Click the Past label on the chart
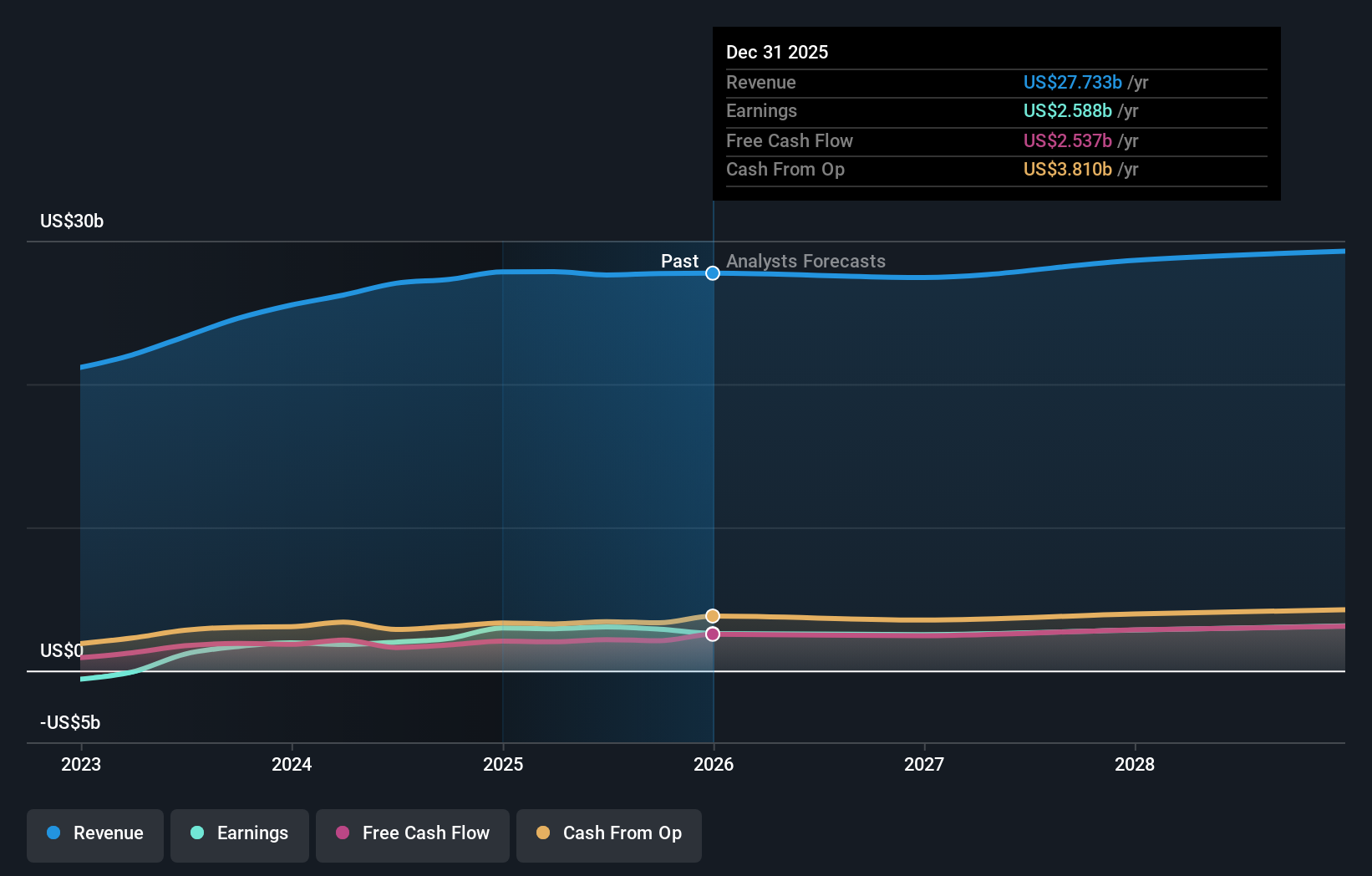 (x=679, y=262)
